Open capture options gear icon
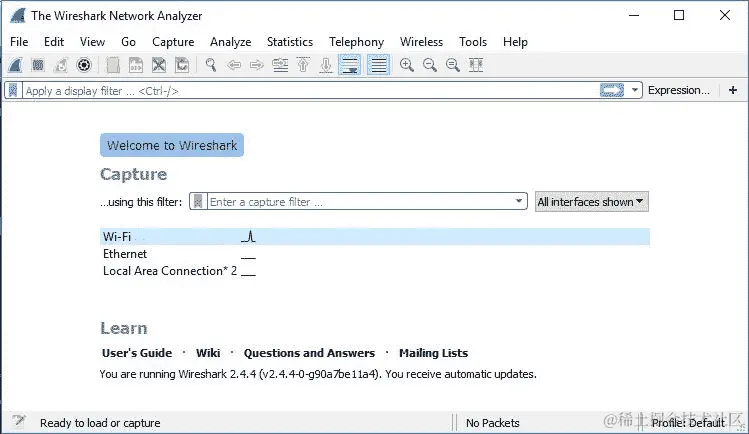The image size is (749, 434). 84,65
